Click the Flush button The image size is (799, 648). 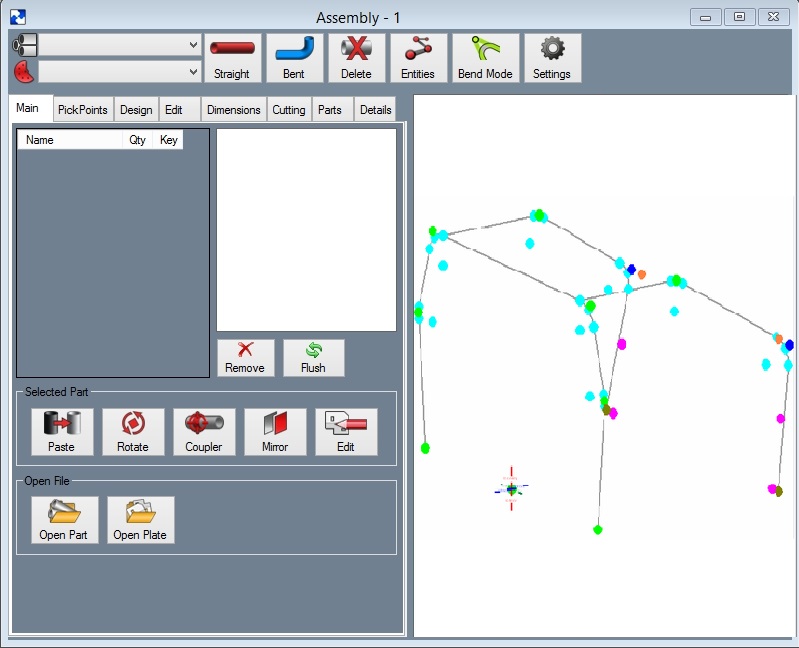313,358
